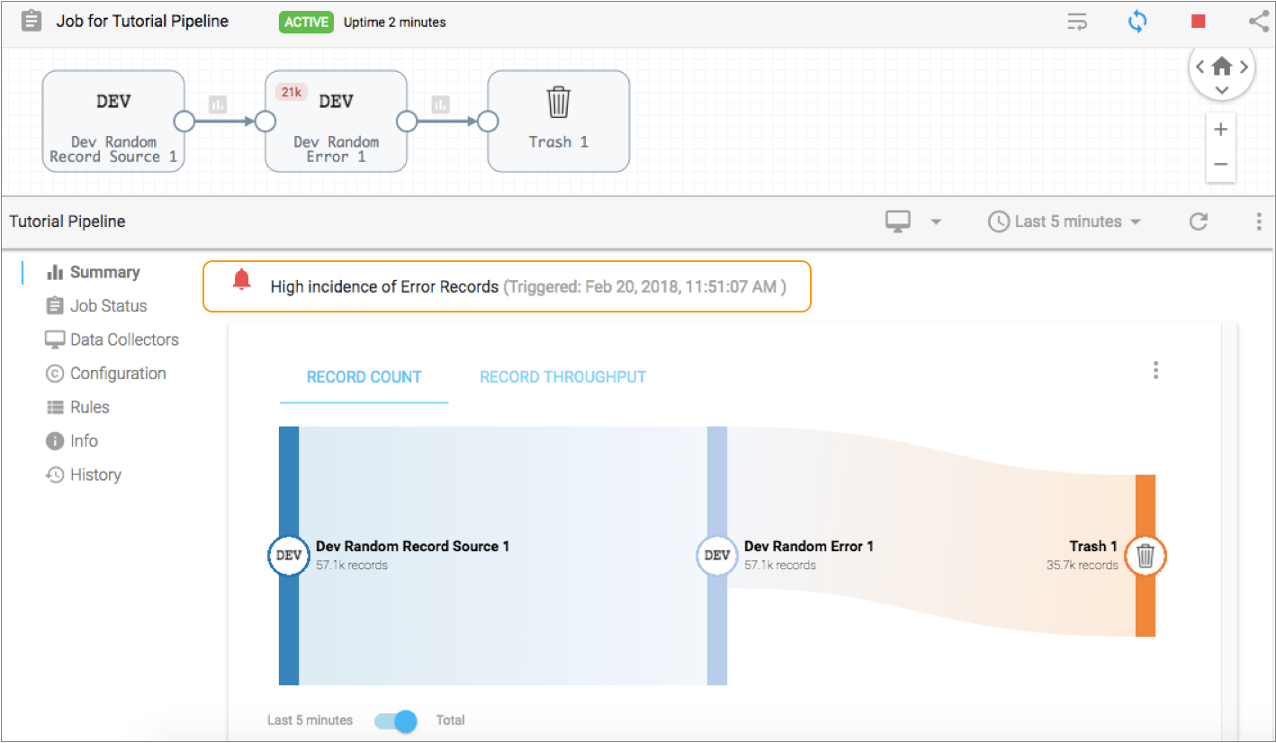Image resolution: width=1276 pixels, height=743 pixels.
Task: Click the red alert bell icon
Action: click(x=241, y=280)
